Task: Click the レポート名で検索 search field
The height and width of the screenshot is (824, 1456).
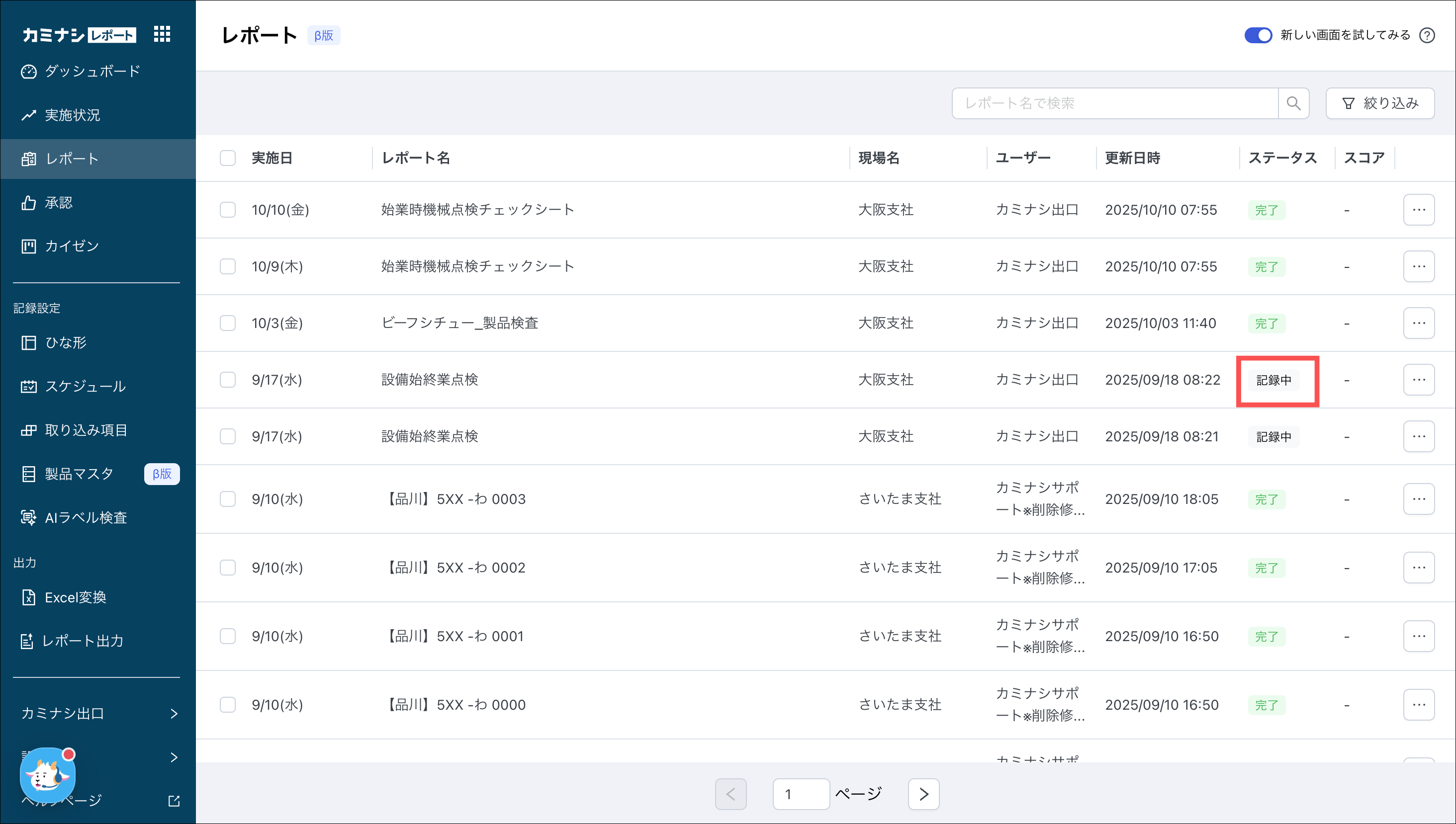Action: pyautogui.click(x=1114, y=103)
